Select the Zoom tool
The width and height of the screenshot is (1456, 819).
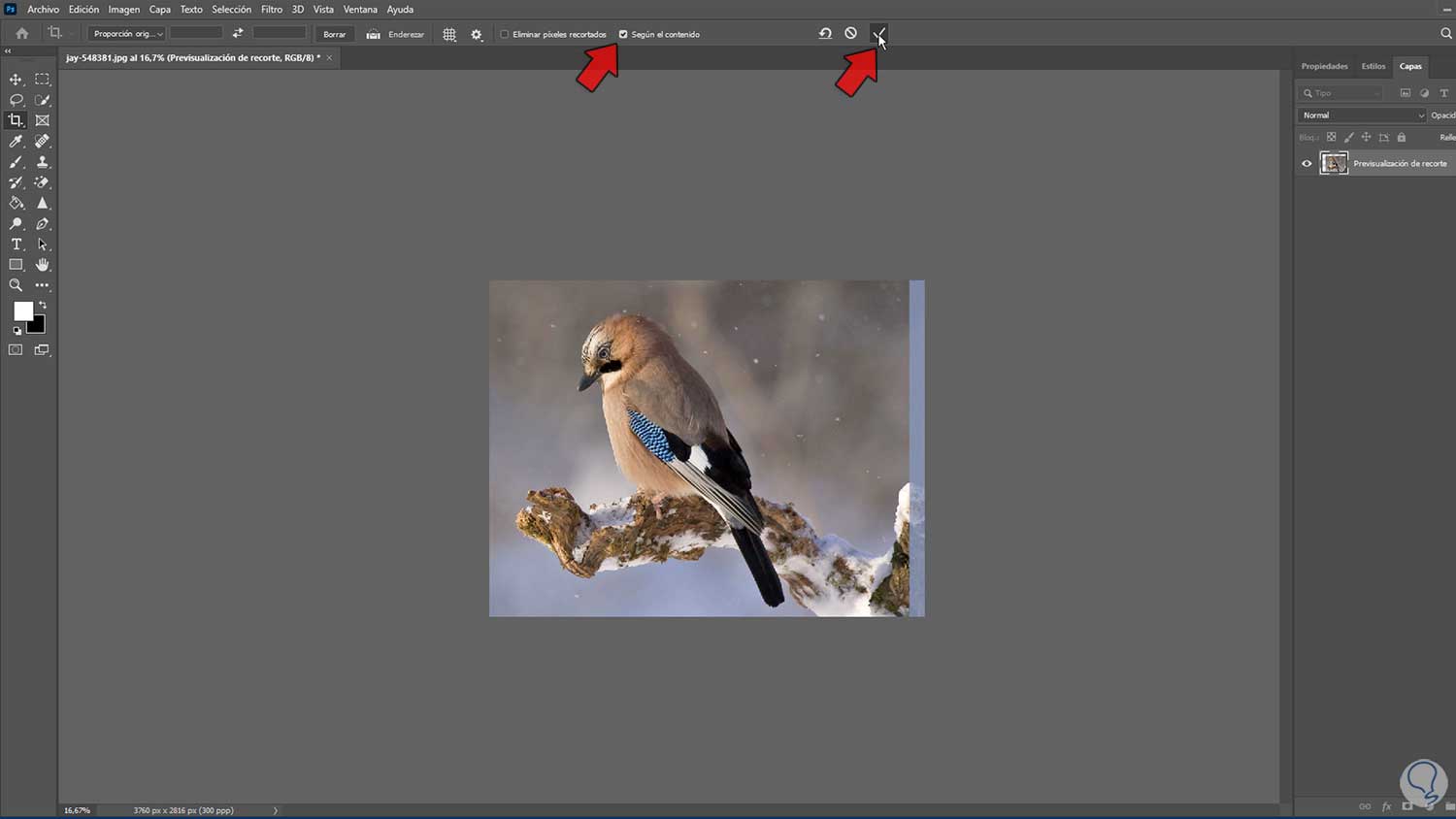click(16, 285)
